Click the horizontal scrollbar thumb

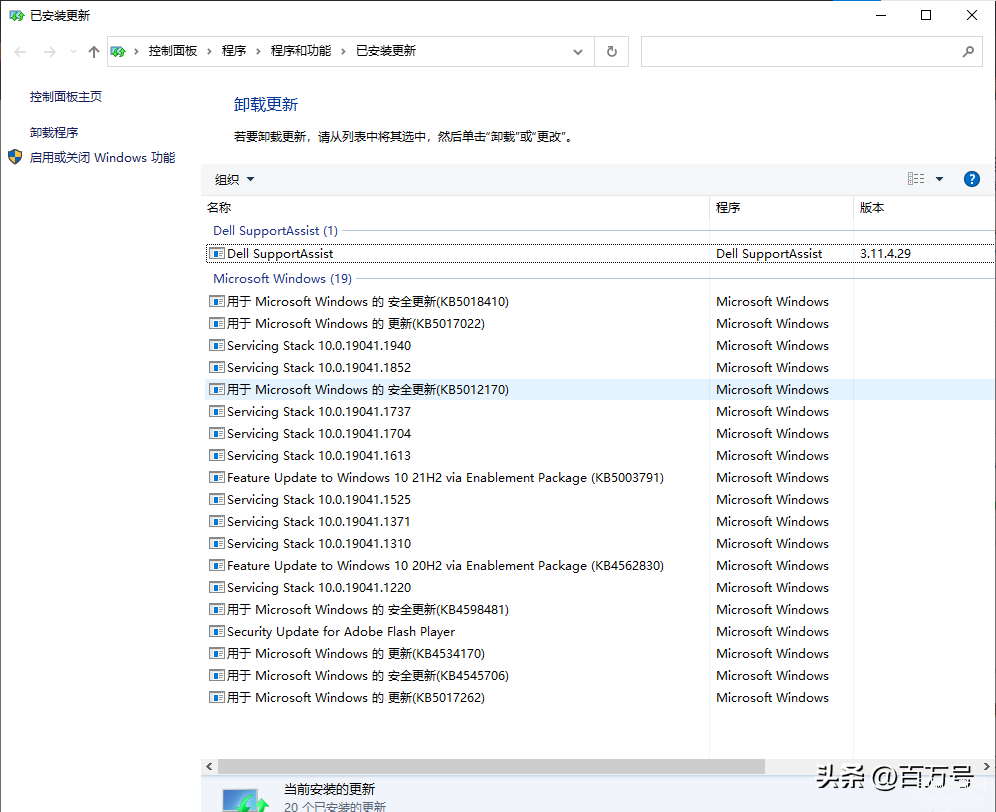click(492, 767)
